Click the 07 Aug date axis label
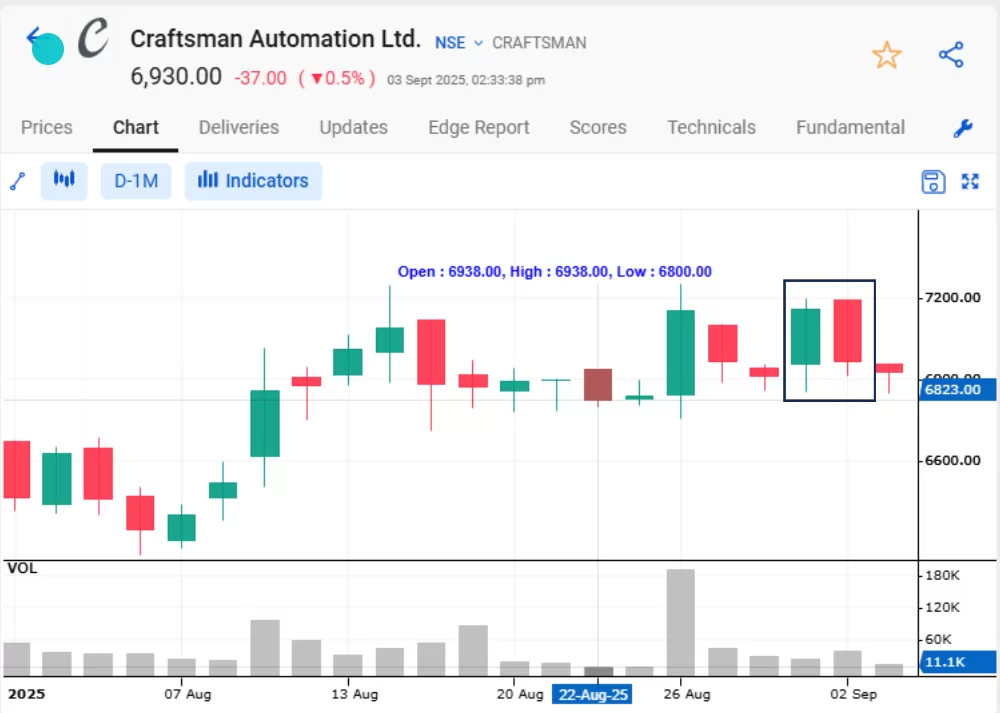Image resolution: width=1000 pixels, height=713 pixels. click(188, 694)
